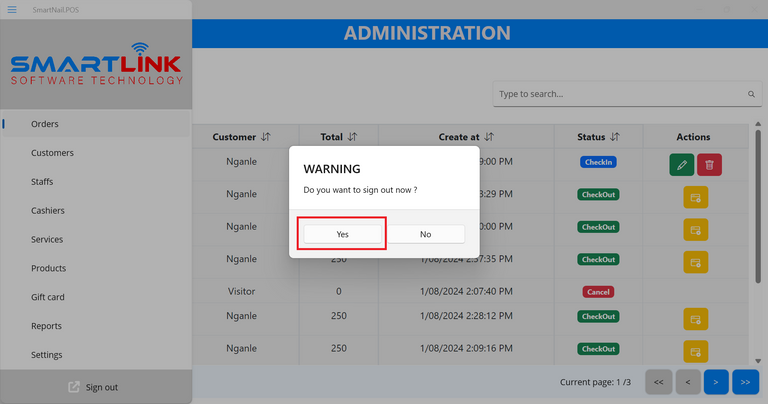Click the red trash delete icon
The width and height of the screenshot is (768, 404).
point(709,165)
